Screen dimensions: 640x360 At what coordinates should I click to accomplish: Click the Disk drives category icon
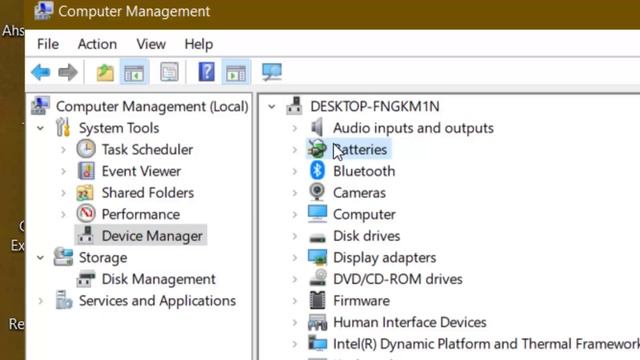pos(318,237)
